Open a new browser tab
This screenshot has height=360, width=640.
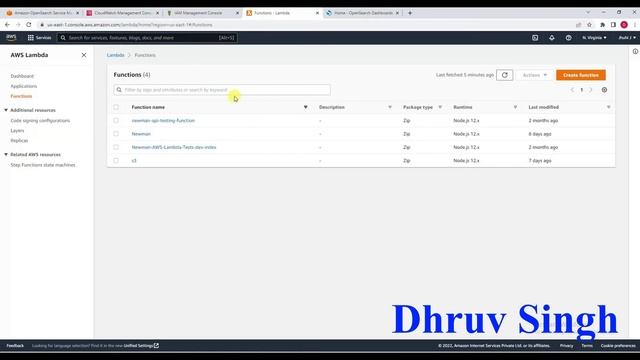click(410, 13)
